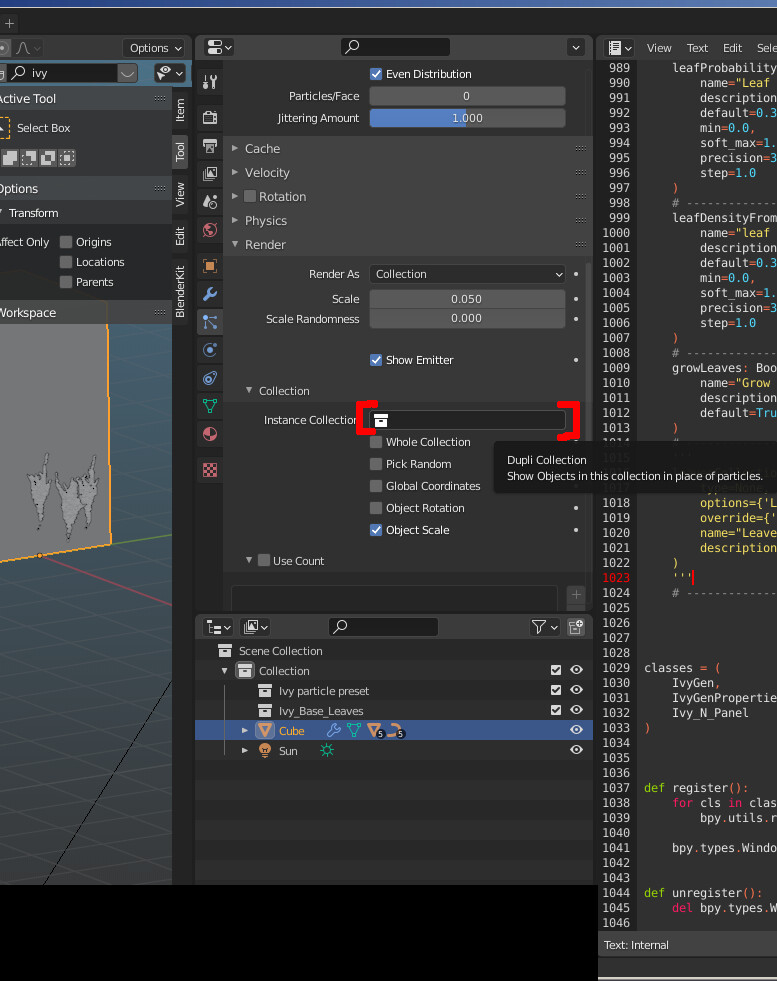This screenshot has width=777, height=981.
Task: Open the View menu in text editor
Action: click(x=659, y=48)
